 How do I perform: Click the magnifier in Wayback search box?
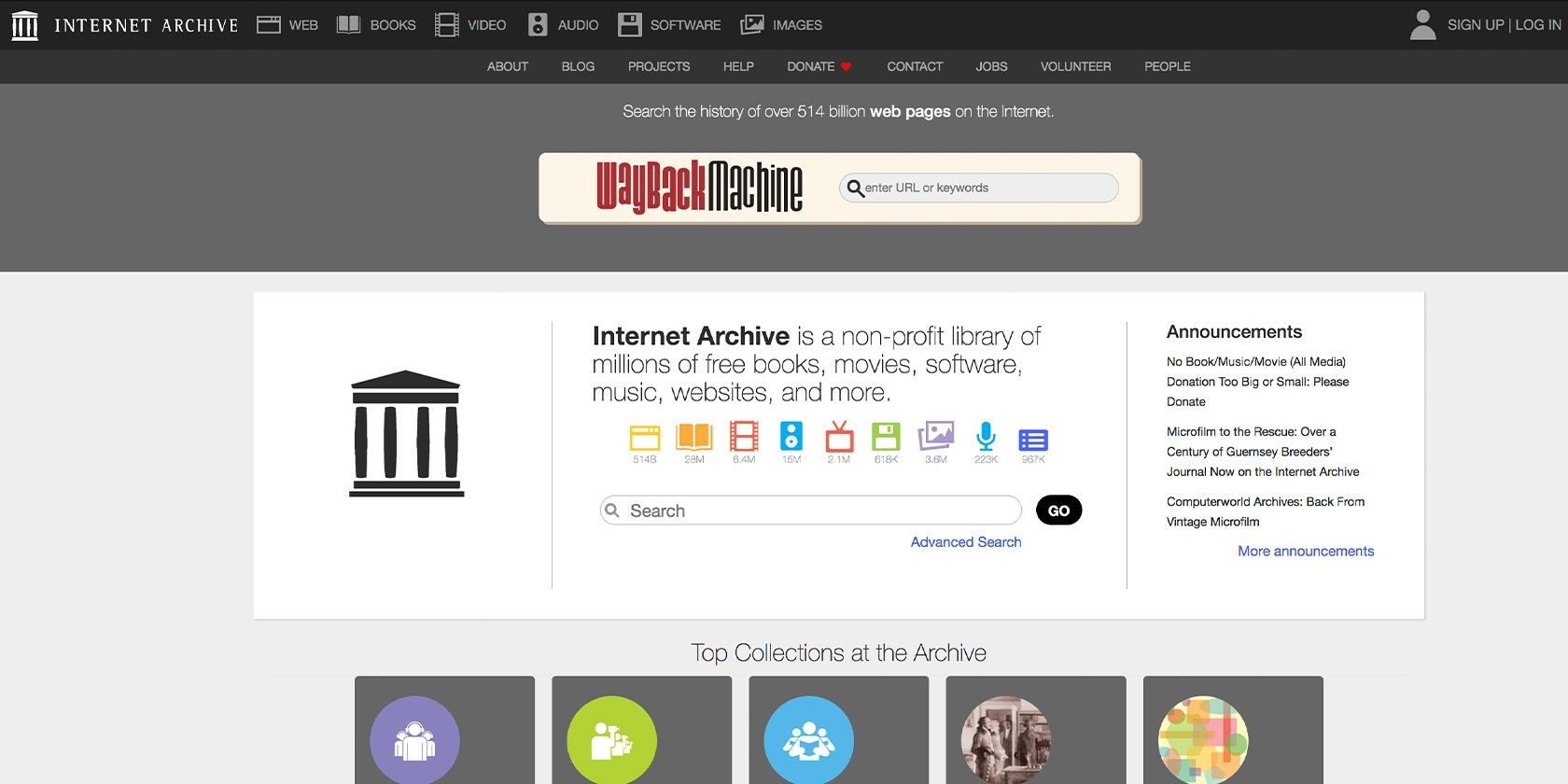855,189
